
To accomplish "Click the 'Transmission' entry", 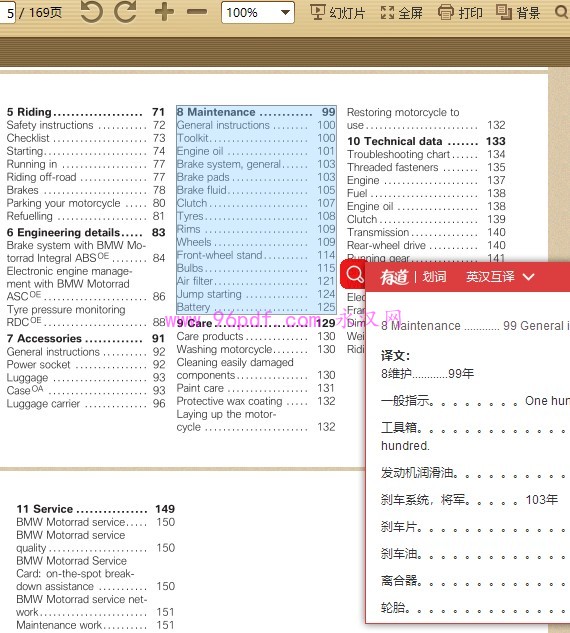I will 426,232.
